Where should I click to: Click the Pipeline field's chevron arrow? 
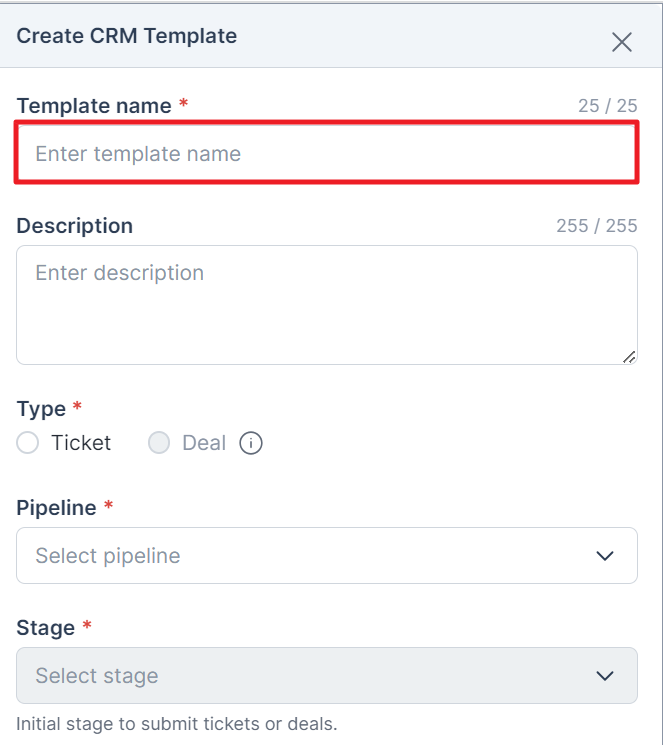point(605,555)
